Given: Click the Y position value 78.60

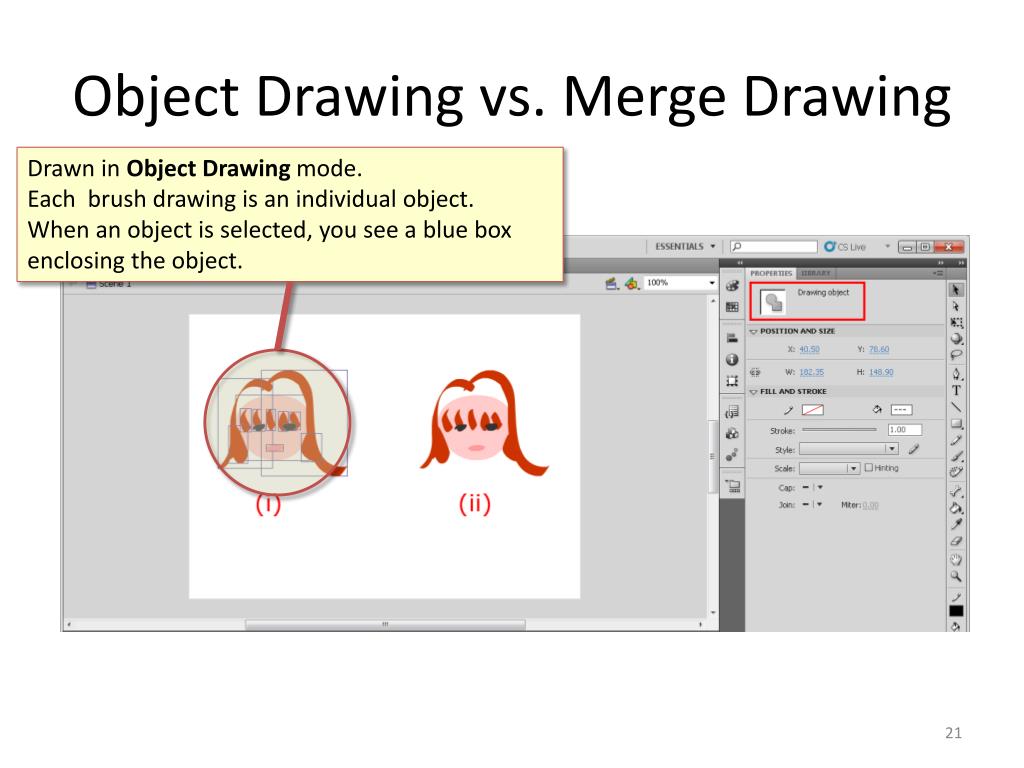Looking at the screenshot, I should tap(879, 349).
